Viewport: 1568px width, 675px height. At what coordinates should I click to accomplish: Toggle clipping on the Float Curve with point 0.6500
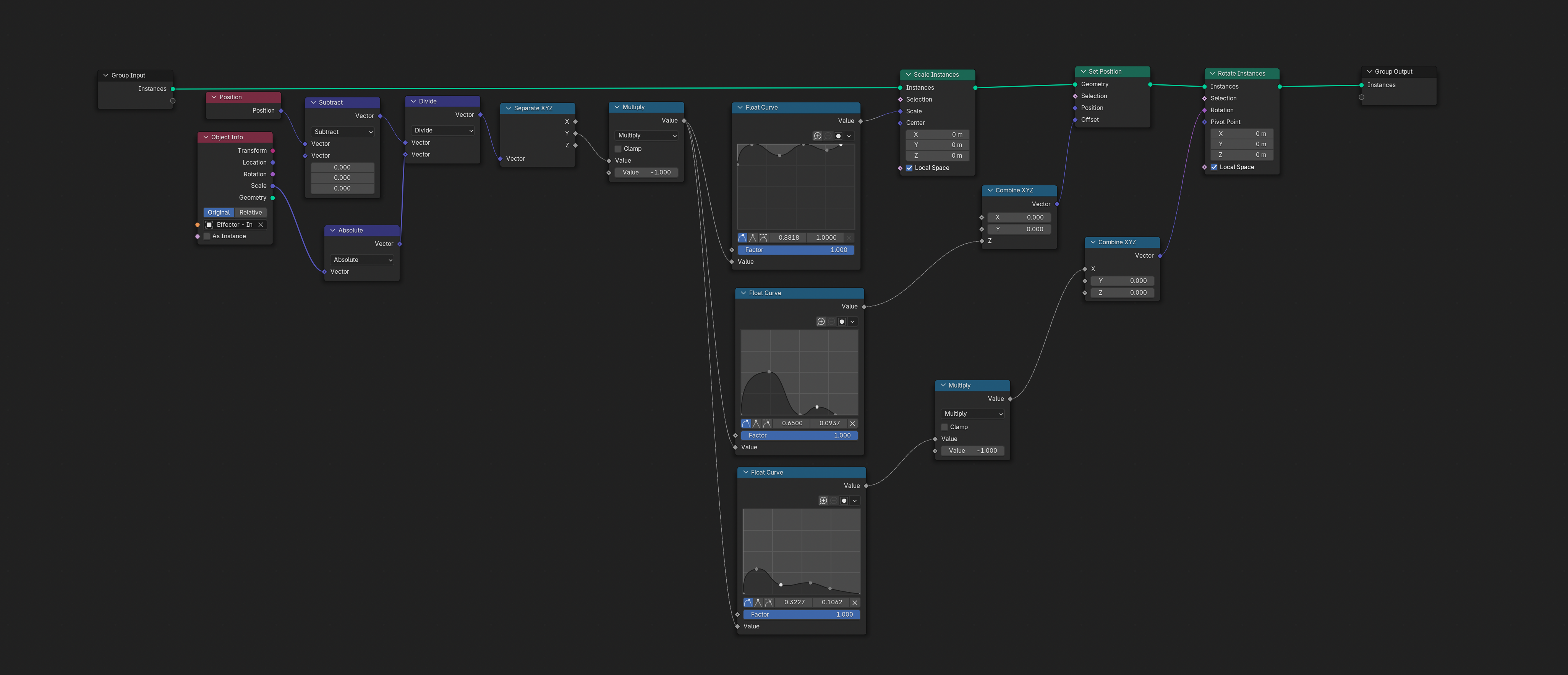[x=842, y=322]
